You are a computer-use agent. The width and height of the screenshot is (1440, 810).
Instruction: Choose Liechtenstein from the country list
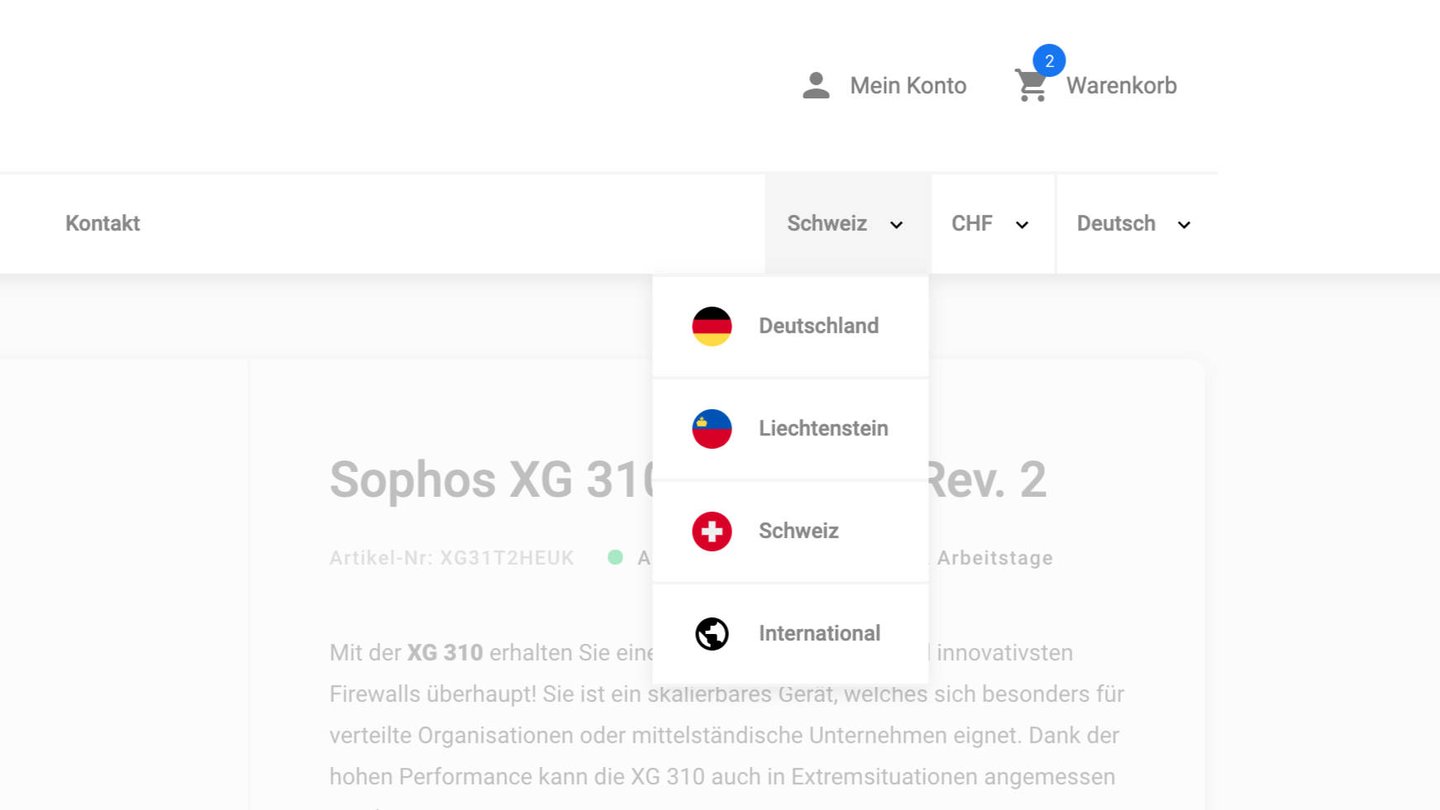(791, 429)
